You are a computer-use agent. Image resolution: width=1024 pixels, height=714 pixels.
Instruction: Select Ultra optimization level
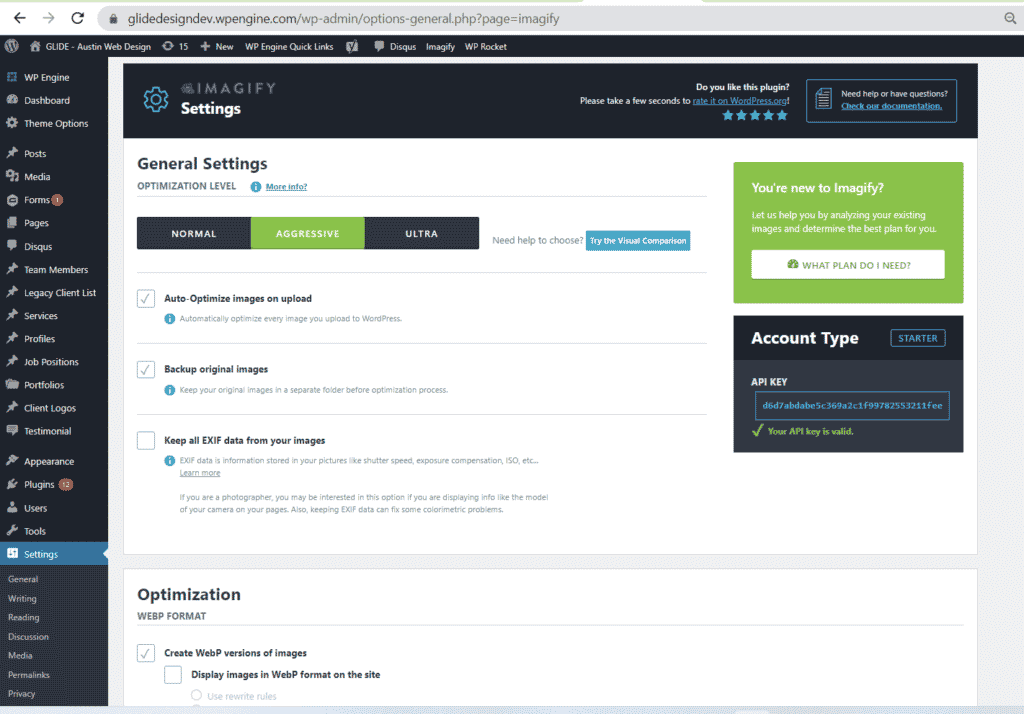pyautogui.click(x=422, y=233)
